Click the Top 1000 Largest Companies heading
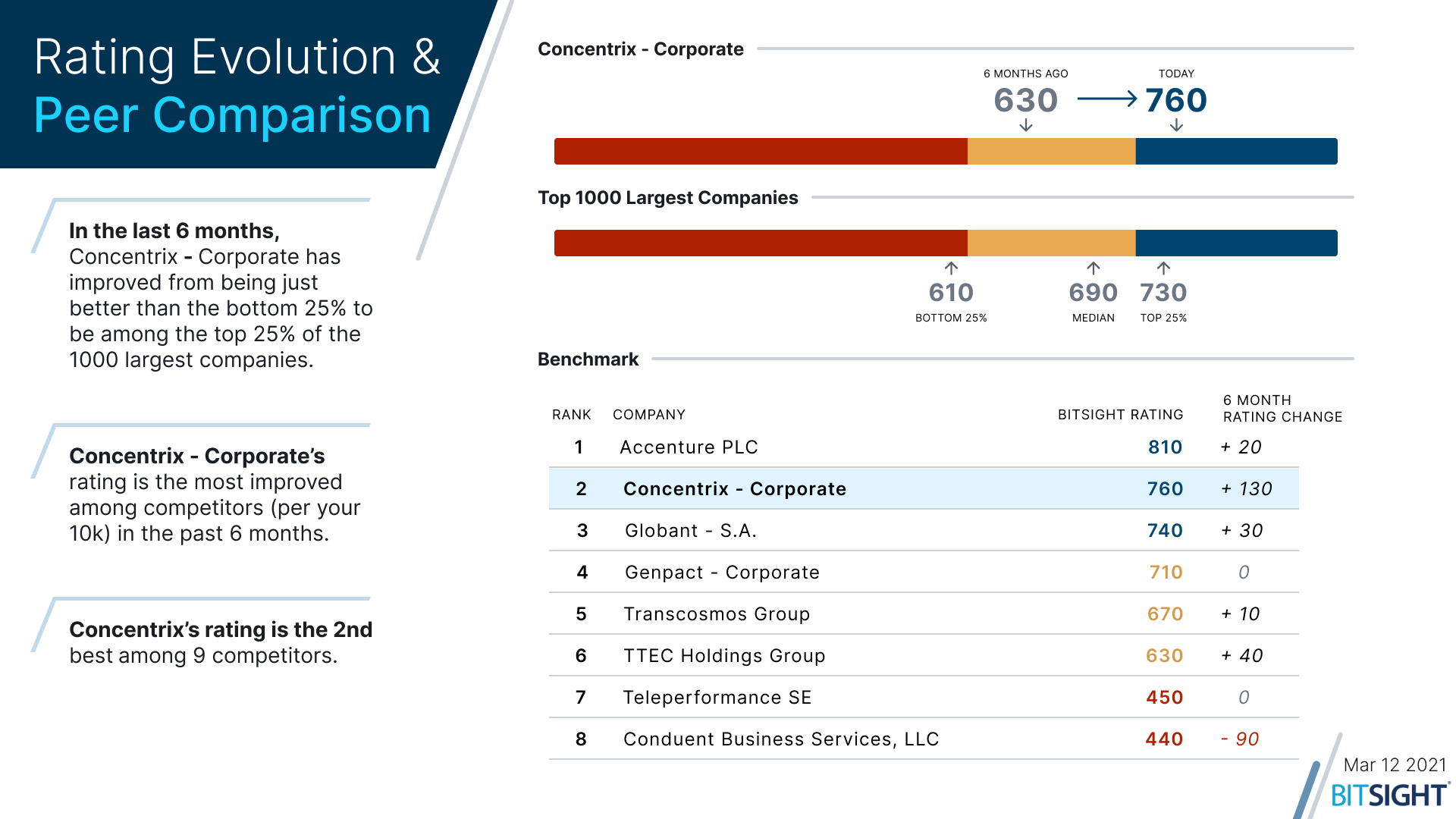The height and width of the screenshot is (819, 1456). tap(668, 198)
